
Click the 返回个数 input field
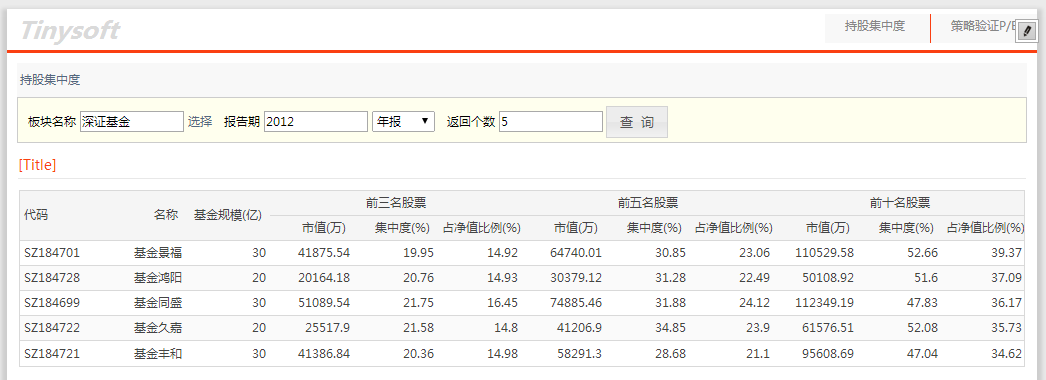click(x=550, y=121)
